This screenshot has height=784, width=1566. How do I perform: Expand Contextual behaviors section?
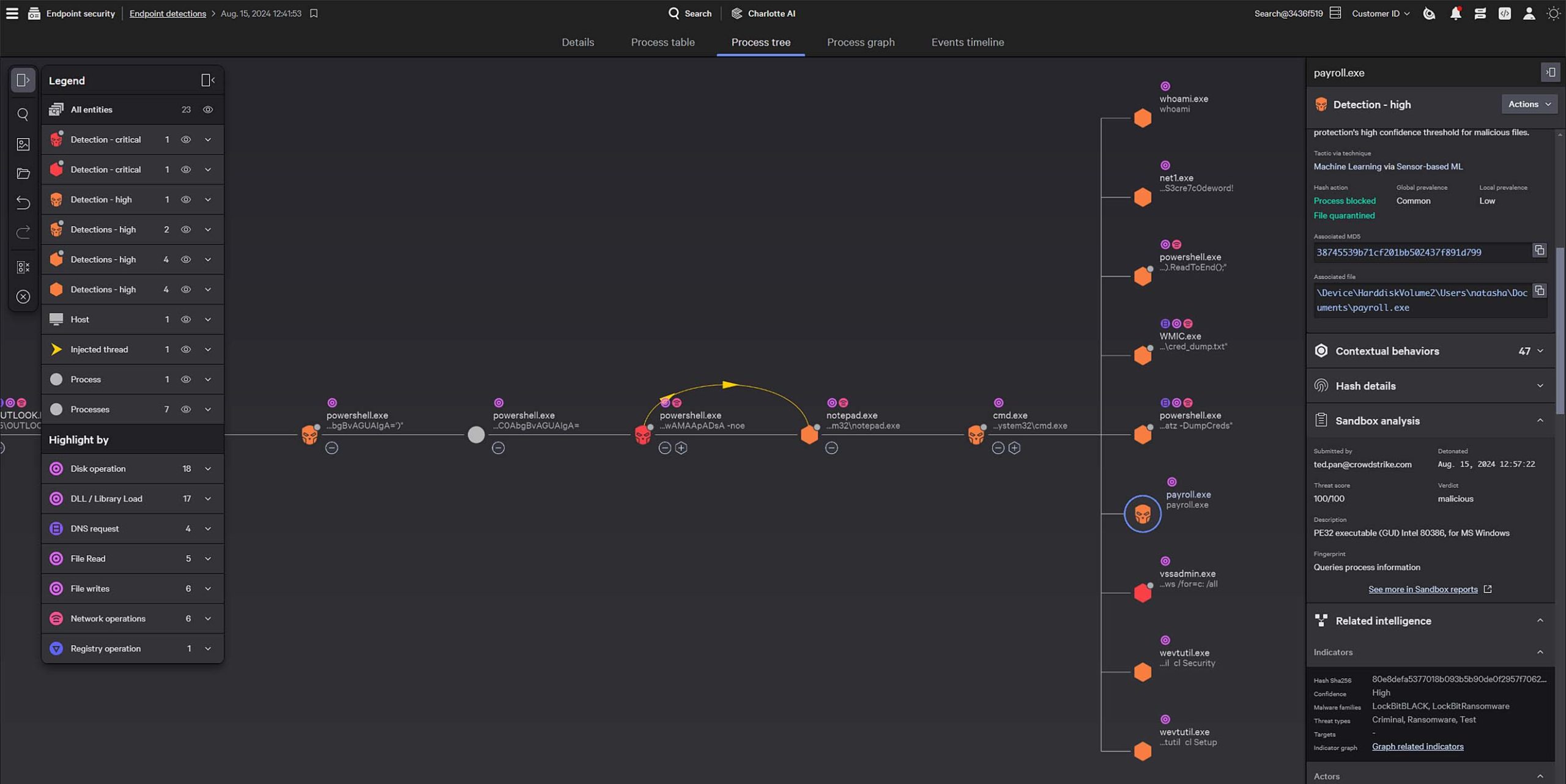tap(1540, 351)
